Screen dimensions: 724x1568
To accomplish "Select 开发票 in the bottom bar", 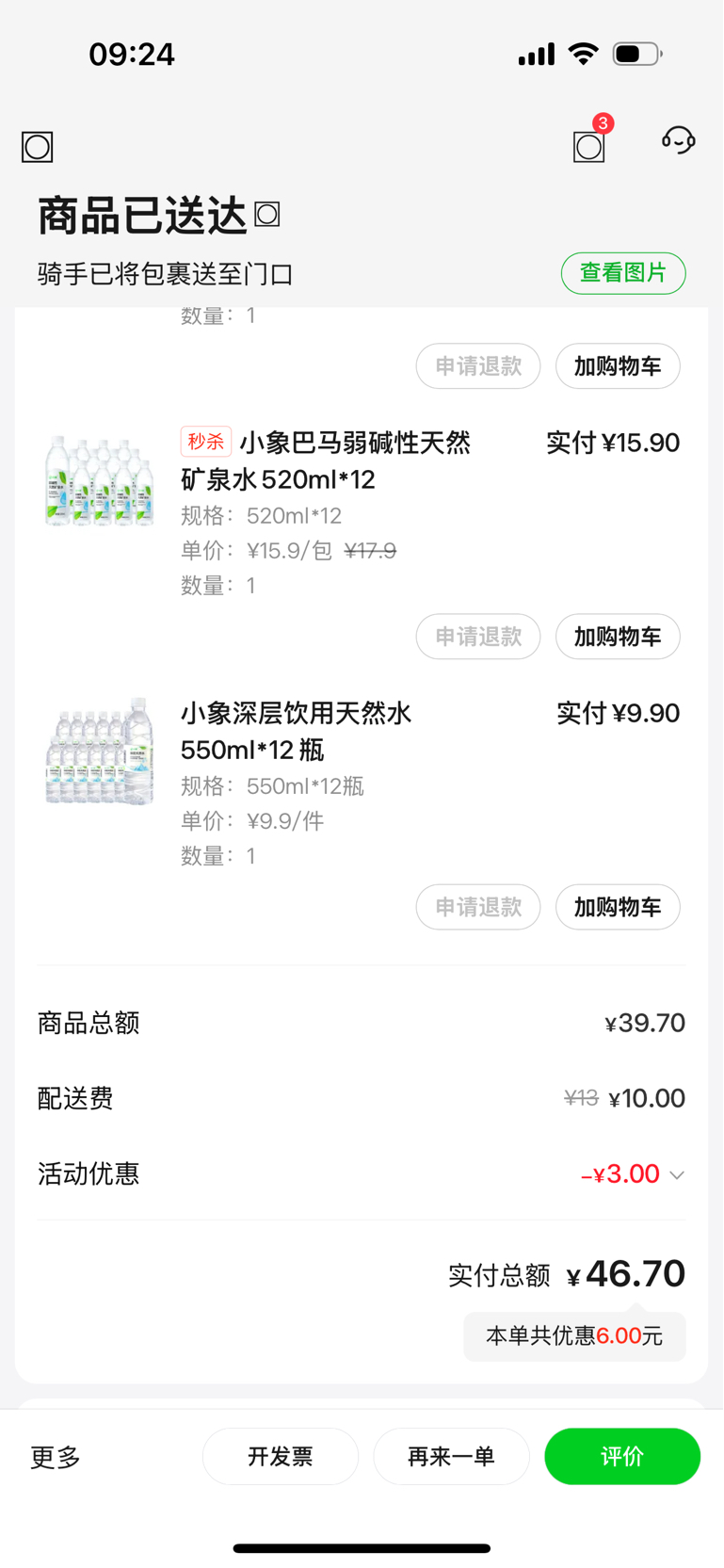I will (x=281, y=1457).
